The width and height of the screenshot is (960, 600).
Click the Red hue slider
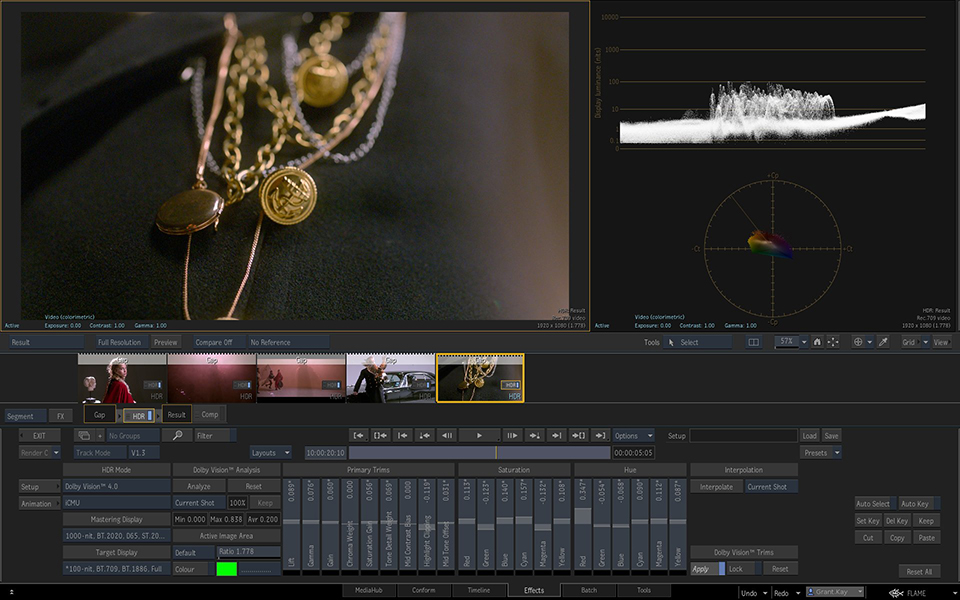click(x=583, y=527)
